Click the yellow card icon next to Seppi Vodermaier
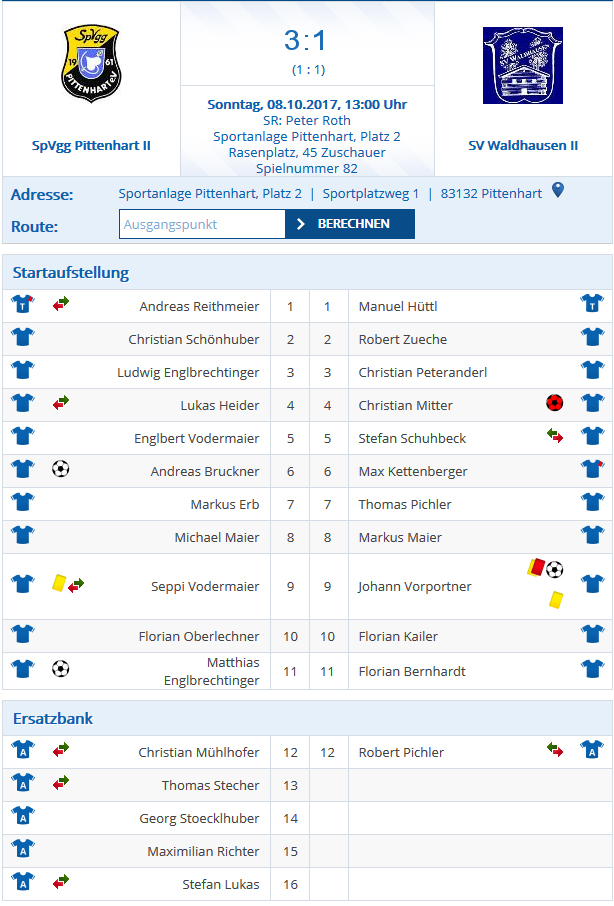 [58, 582]
